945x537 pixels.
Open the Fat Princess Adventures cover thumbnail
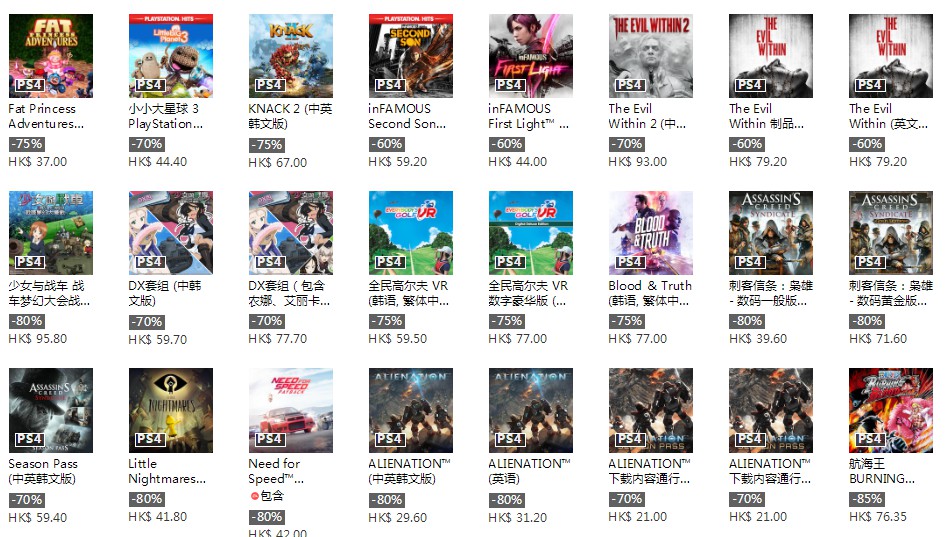[x=51, y=55]
